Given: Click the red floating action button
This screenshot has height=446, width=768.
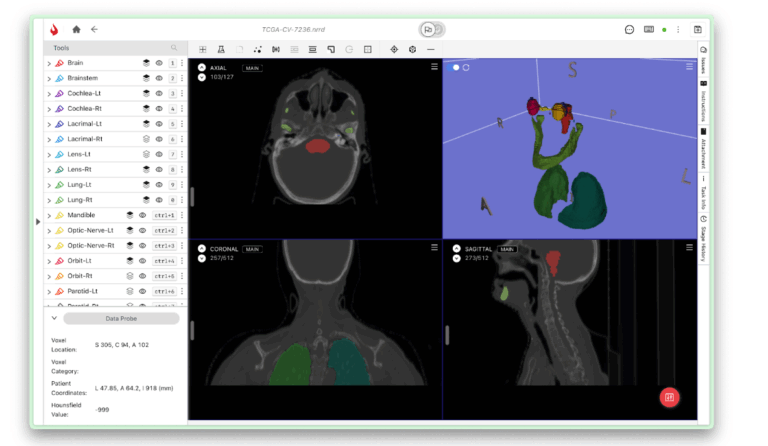Looking at the screenshot, I should (669, 397).
